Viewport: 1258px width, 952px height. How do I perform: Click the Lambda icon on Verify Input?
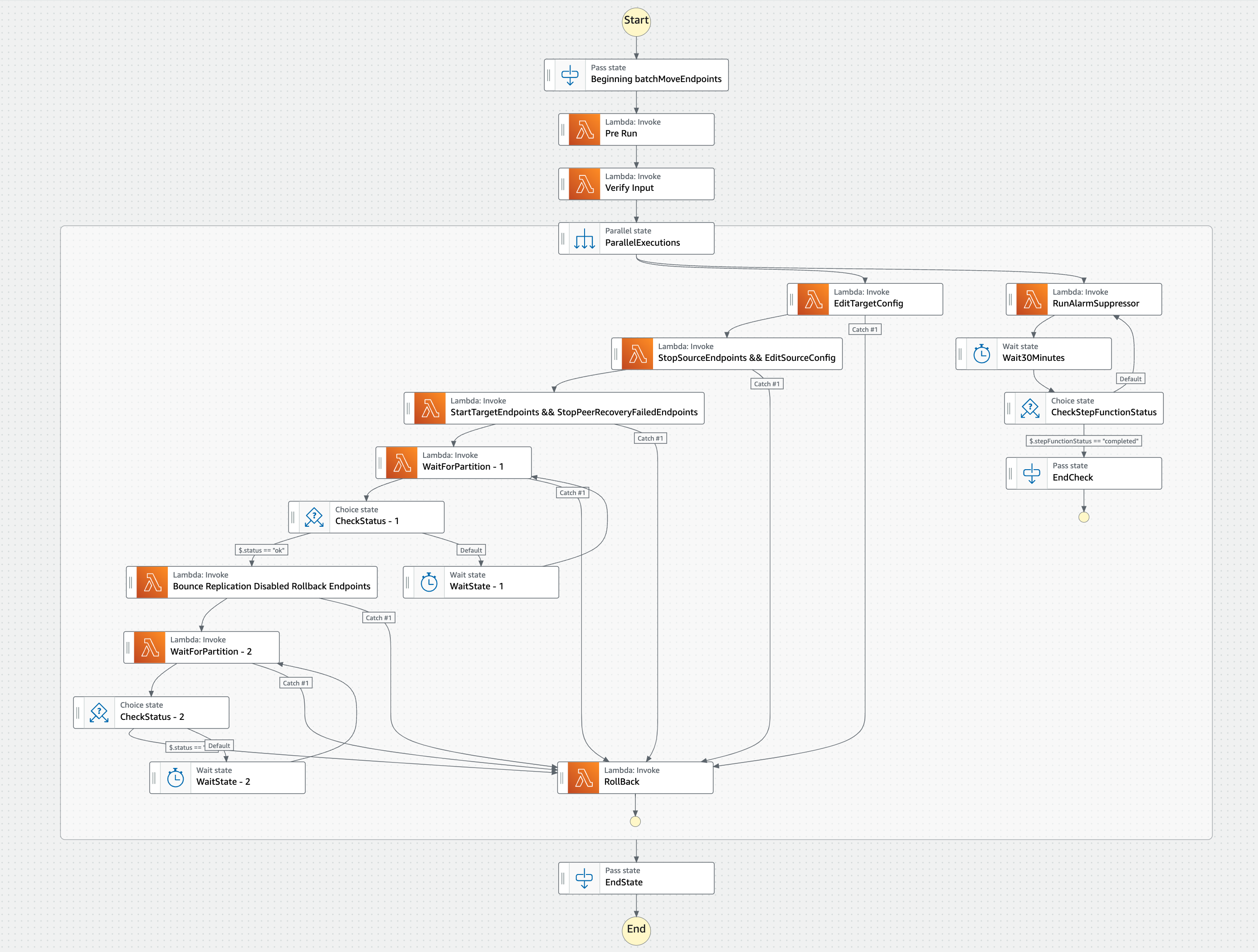click(x=585, y=184)
